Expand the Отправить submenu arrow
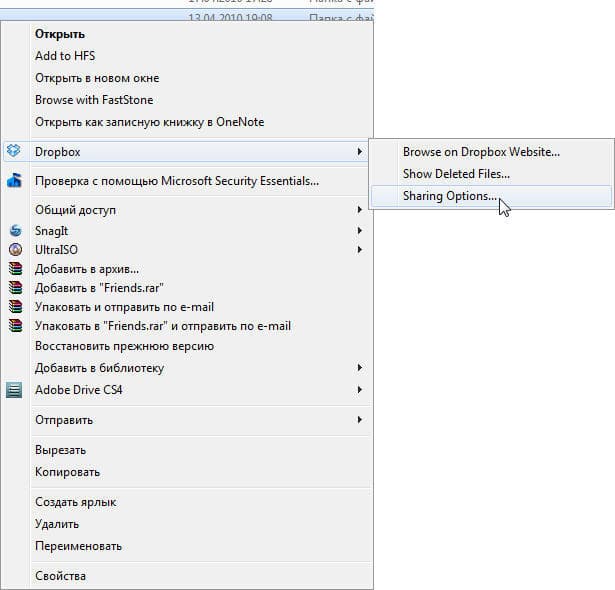 (360, 419)
